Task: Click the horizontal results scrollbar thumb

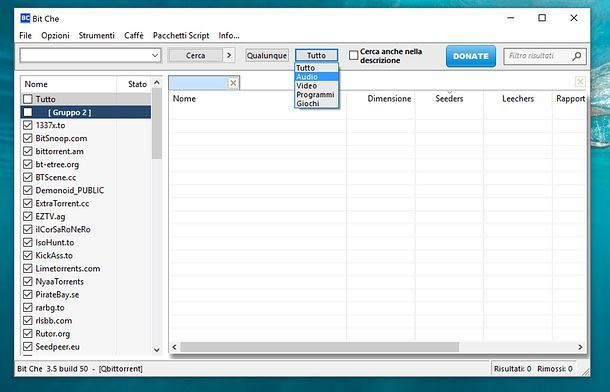Action: point(319,347)
